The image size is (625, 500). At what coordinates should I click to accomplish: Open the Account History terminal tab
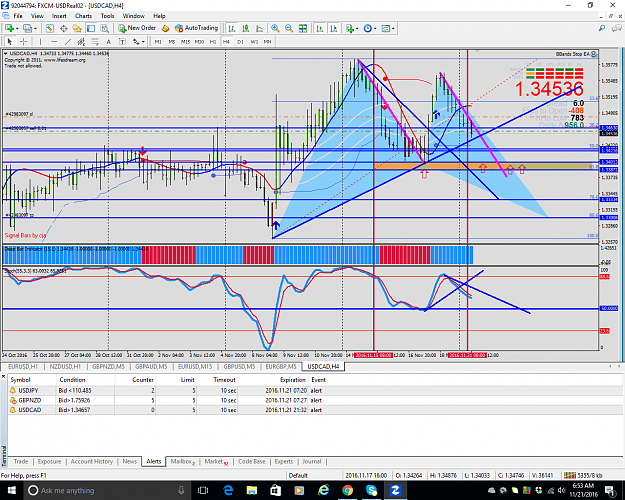pos(92,461)
